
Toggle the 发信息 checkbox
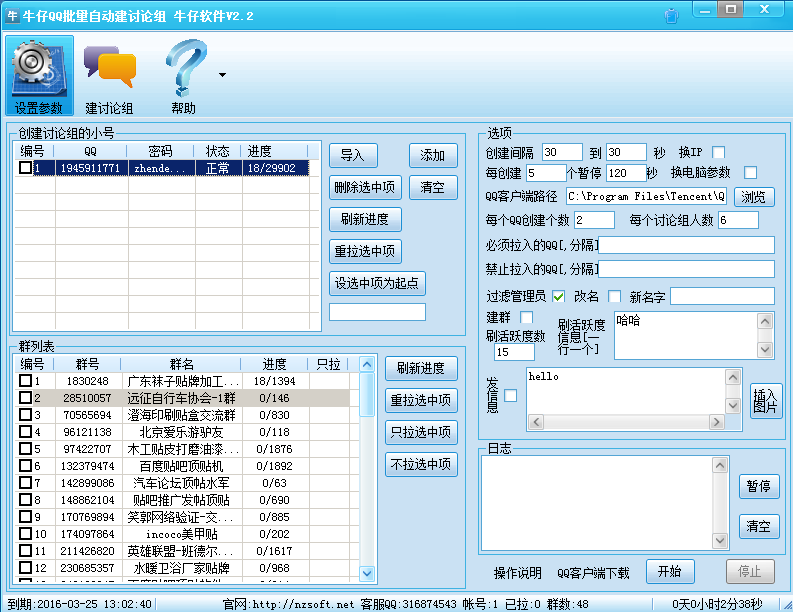pos(511,396)
